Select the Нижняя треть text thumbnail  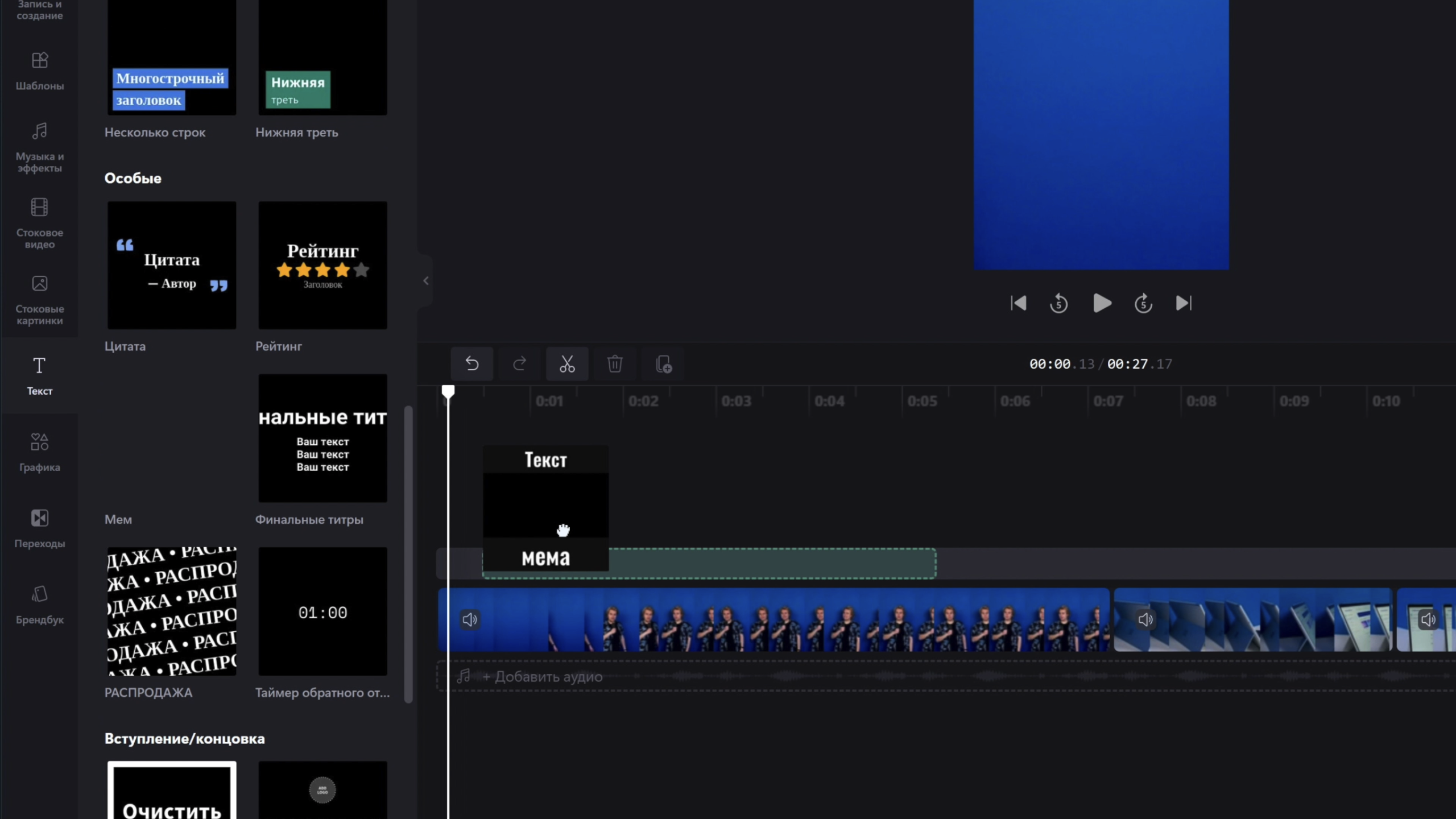pyautogui.click(x=322, y=57)
